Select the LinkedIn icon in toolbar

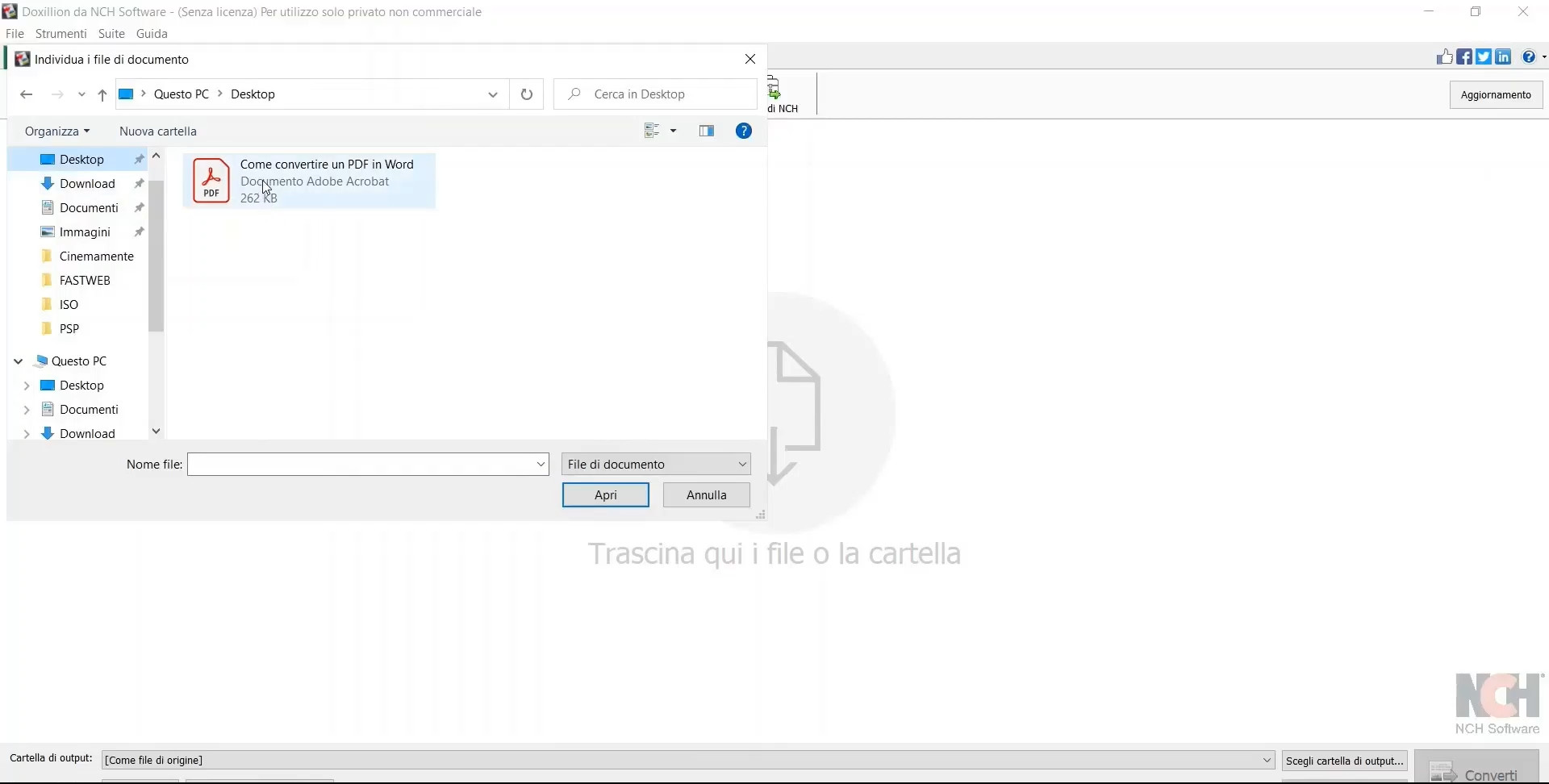pyautogui.click(x=1505, y=56)
